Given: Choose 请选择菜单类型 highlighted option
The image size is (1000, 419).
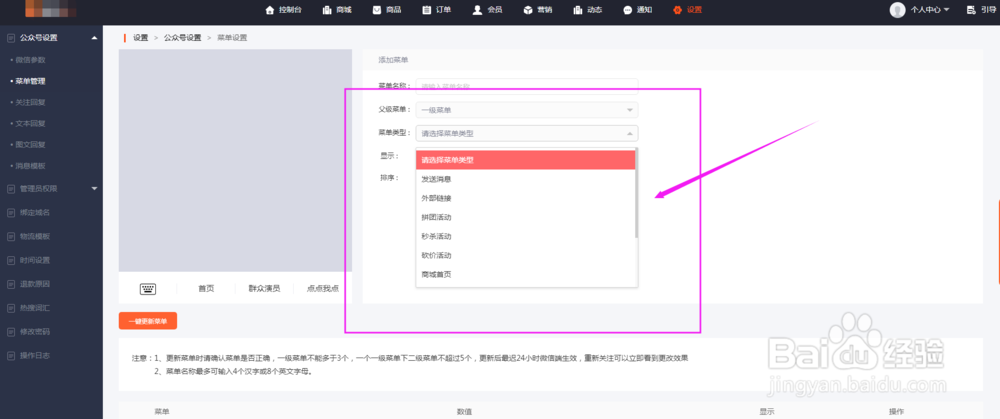Looking at the screenshot, I should click(526, 160).
